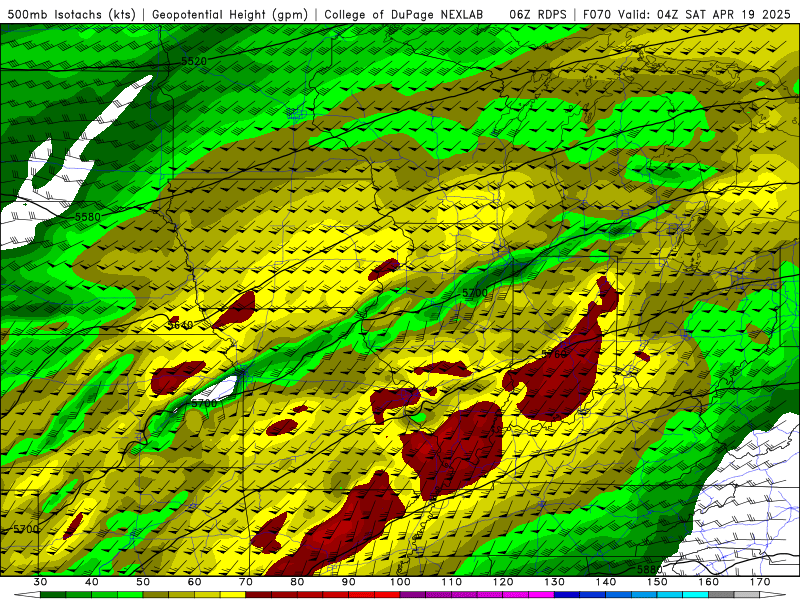Viewport: 800px width, 600px height.
Task: Click the '90' value on the color scale
Action: [348, 582]
